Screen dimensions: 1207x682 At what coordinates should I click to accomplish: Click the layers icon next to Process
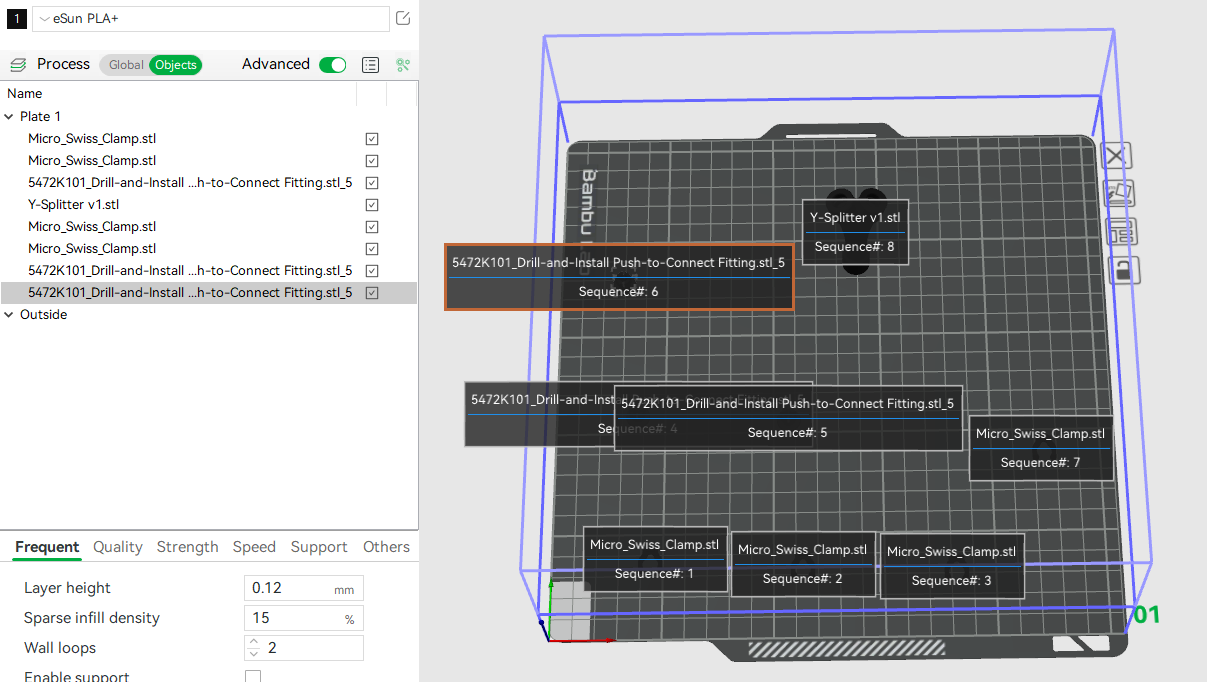17,63
